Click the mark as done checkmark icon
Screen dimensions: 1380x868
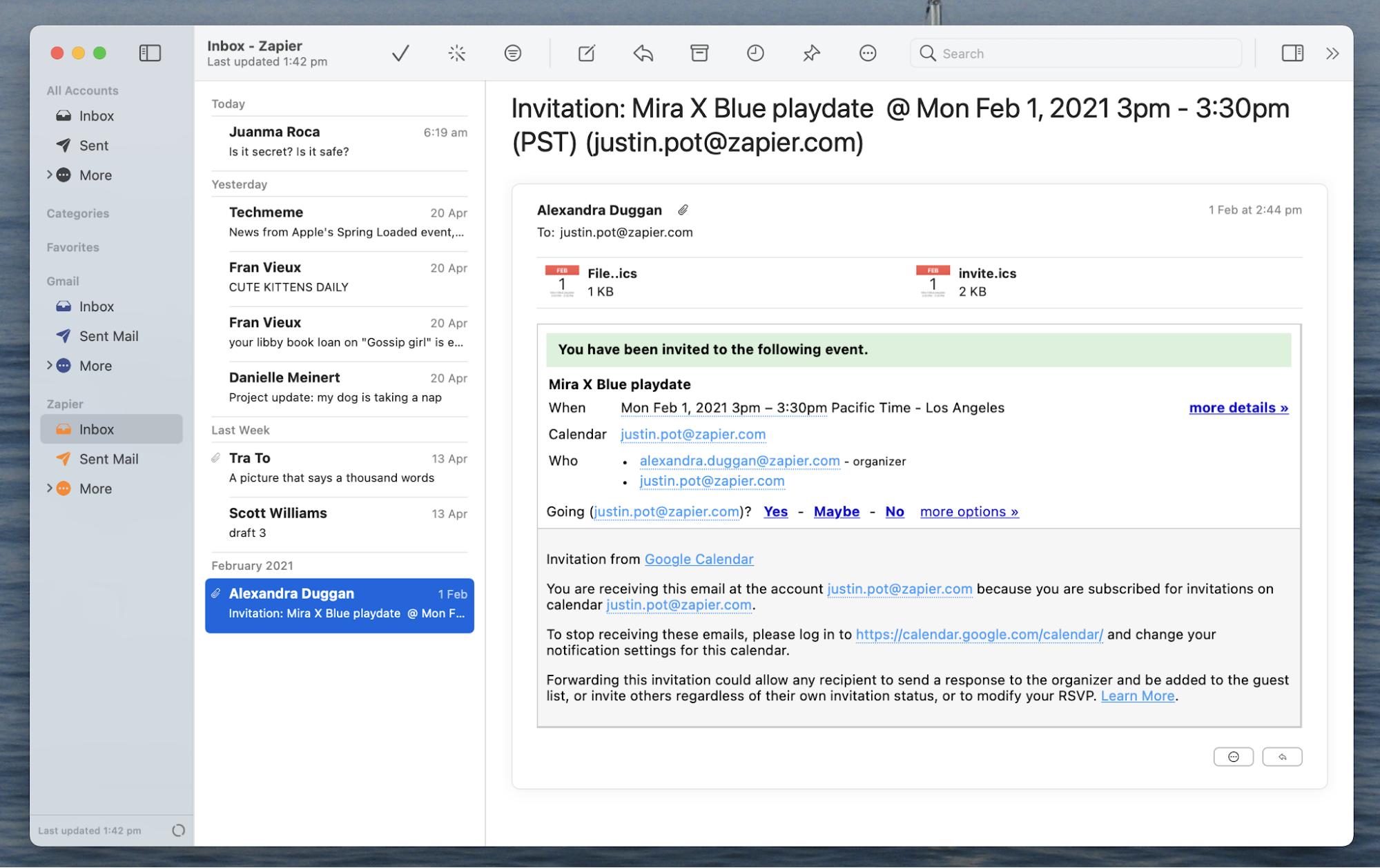tap(400, 53)
